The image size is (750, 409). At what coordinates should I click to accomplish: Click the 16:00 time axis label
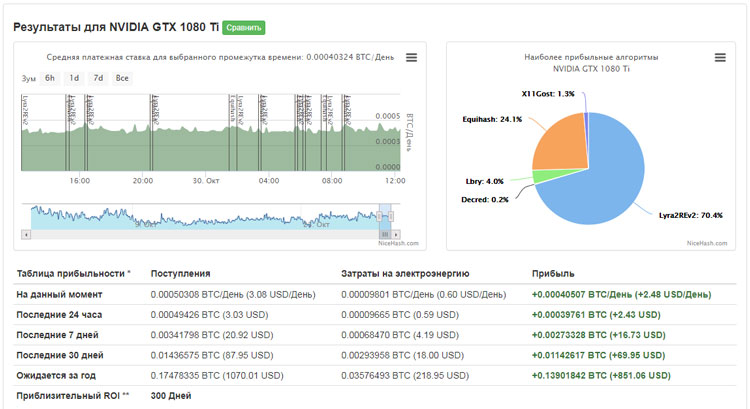tap(79, 181)
